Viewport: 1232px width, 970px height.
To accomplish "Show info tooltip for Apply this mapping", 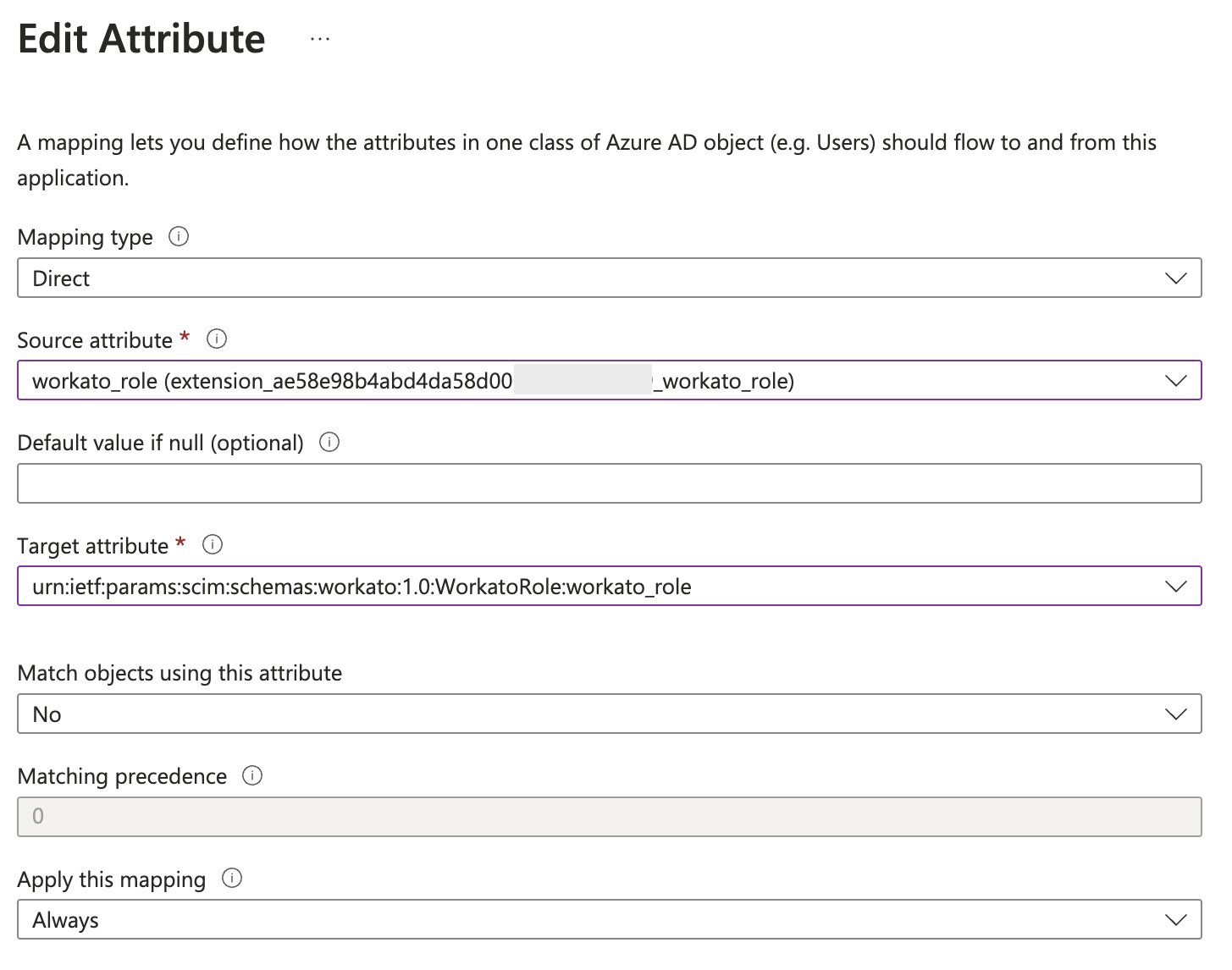I will coord(232,879).
